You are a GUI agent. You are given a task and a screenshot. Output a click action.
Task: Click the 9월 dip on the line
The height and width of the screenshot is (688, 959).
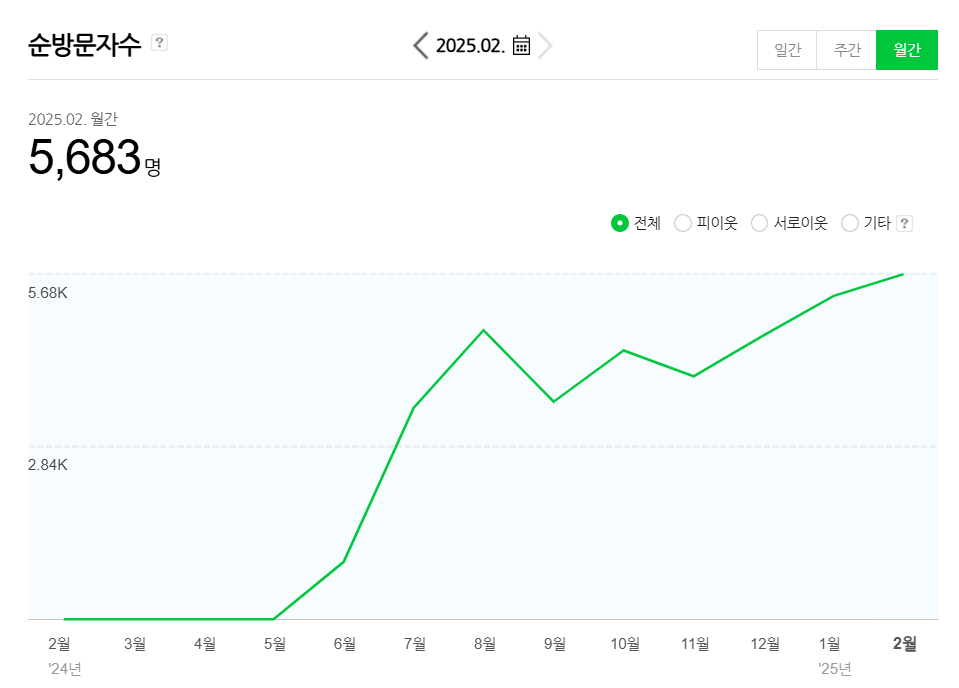(554, 401)
